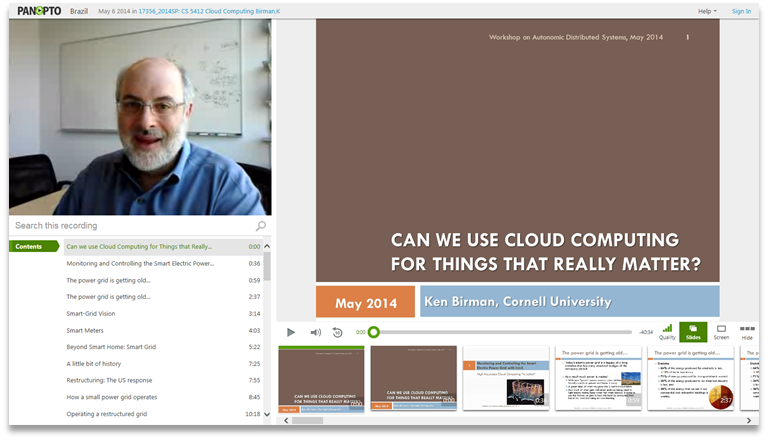Hide the thumbnail strip with Hide button

coord(747,332)
